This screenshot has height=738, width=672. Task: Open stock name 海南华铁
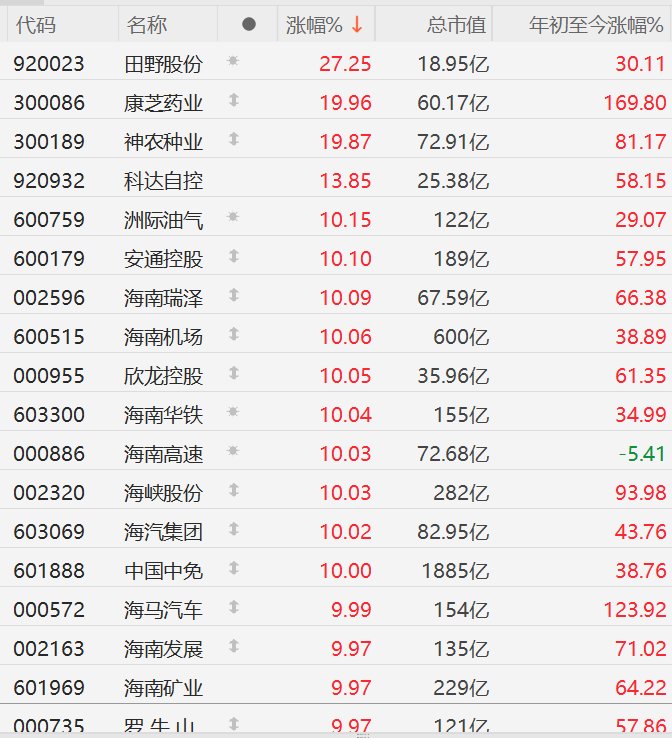[x=163, y=415]
